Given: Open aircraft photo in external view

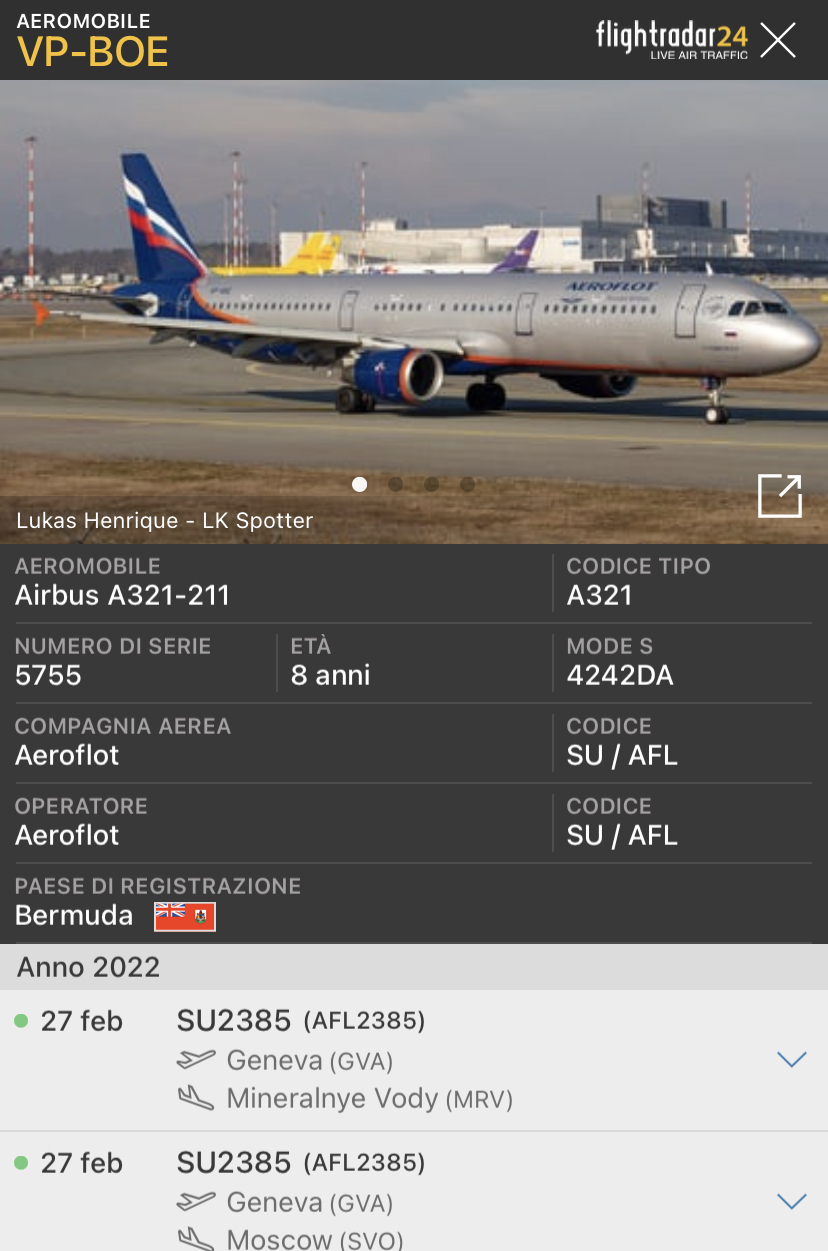Looking at the screenshot, I should [x=780, y=496].
